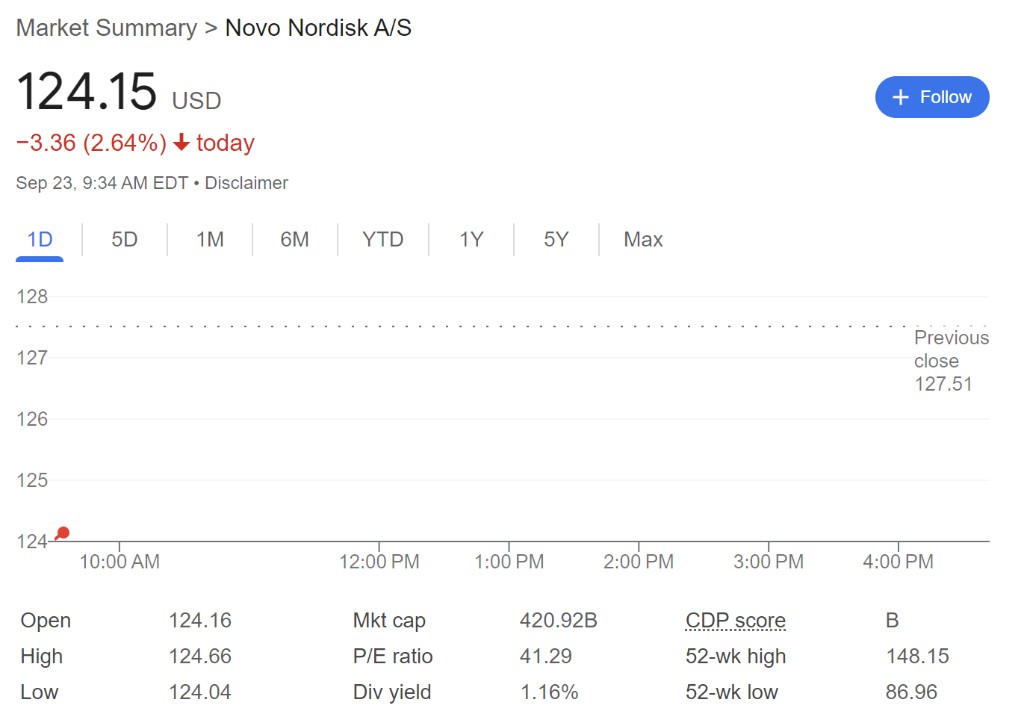Switch chart to 1Y range
1024x717 pixels.
pyautogui.click(x=471, y=240)
